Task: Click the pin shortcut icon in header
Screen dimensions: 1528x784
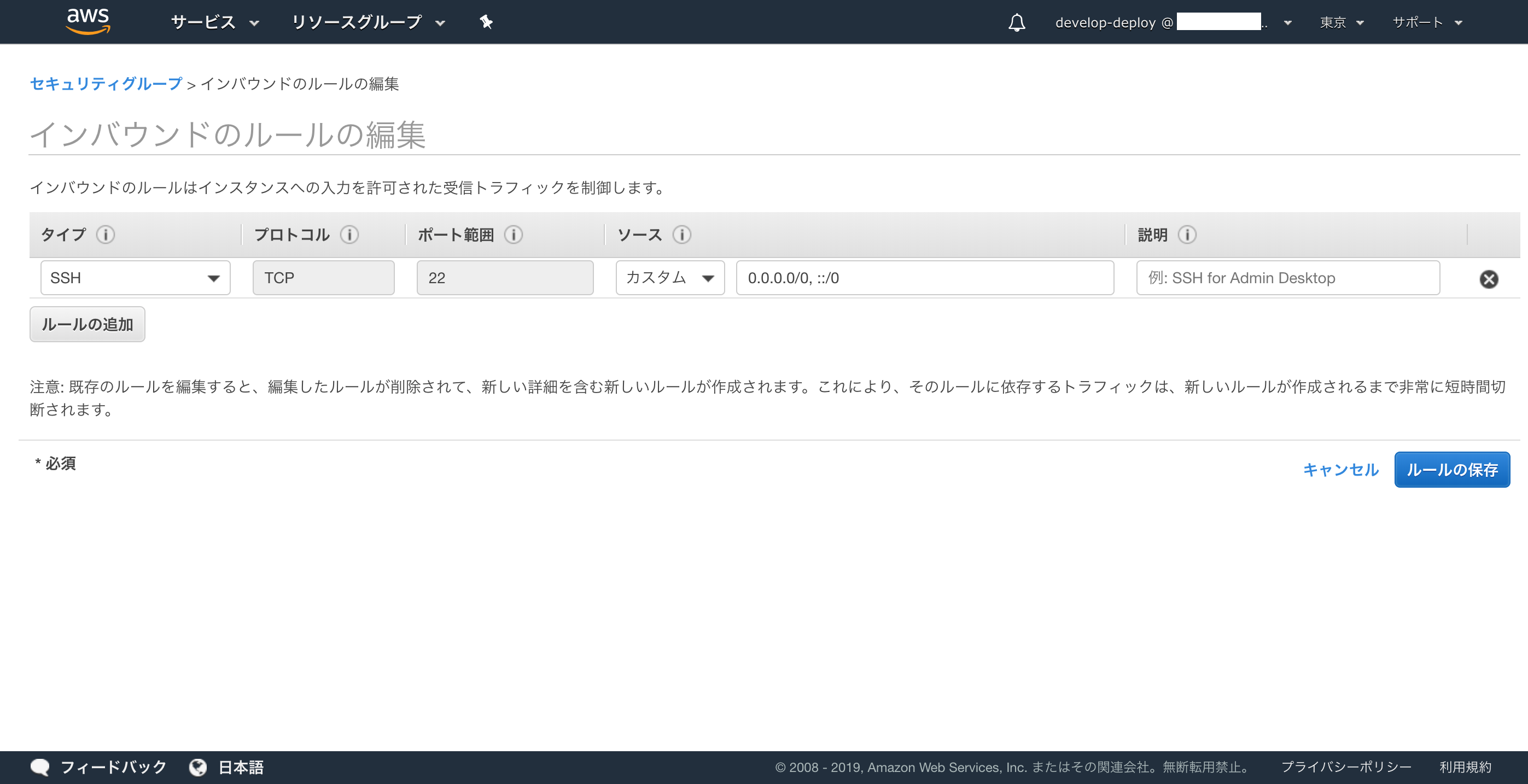Action: coord(486,22)
